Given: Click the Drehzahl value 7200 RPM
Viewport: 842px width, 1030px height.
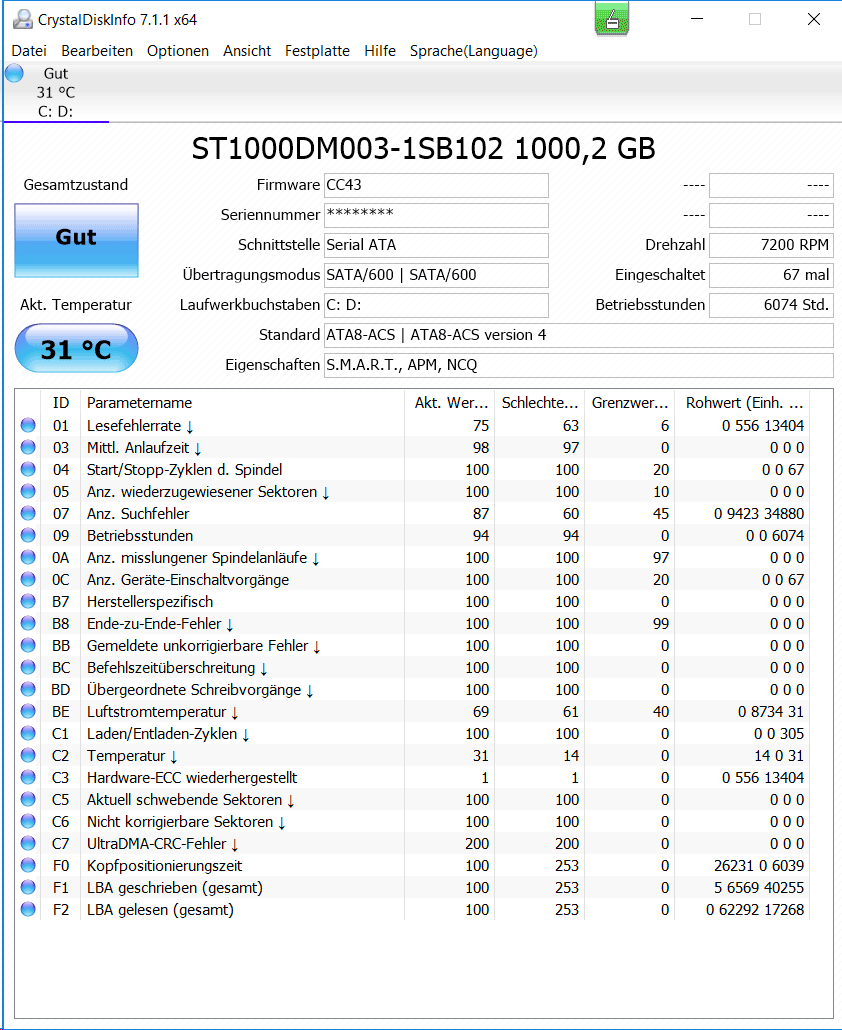Looking at the screenshot, I should pos(771,245).
